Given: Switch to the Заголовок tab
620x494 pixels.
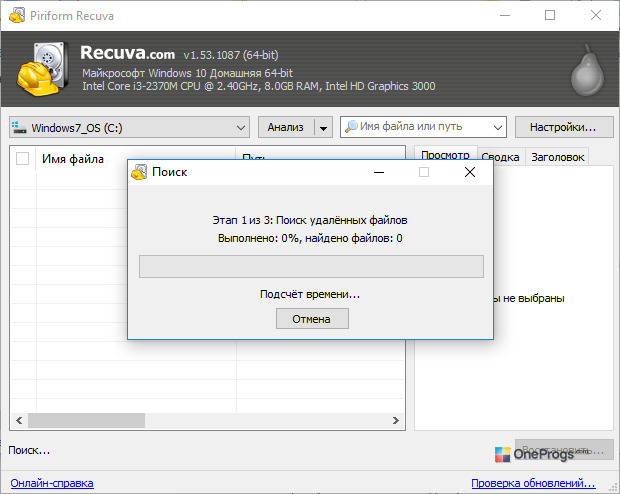Looking at the screenshot, I should [x=557, y=157].
